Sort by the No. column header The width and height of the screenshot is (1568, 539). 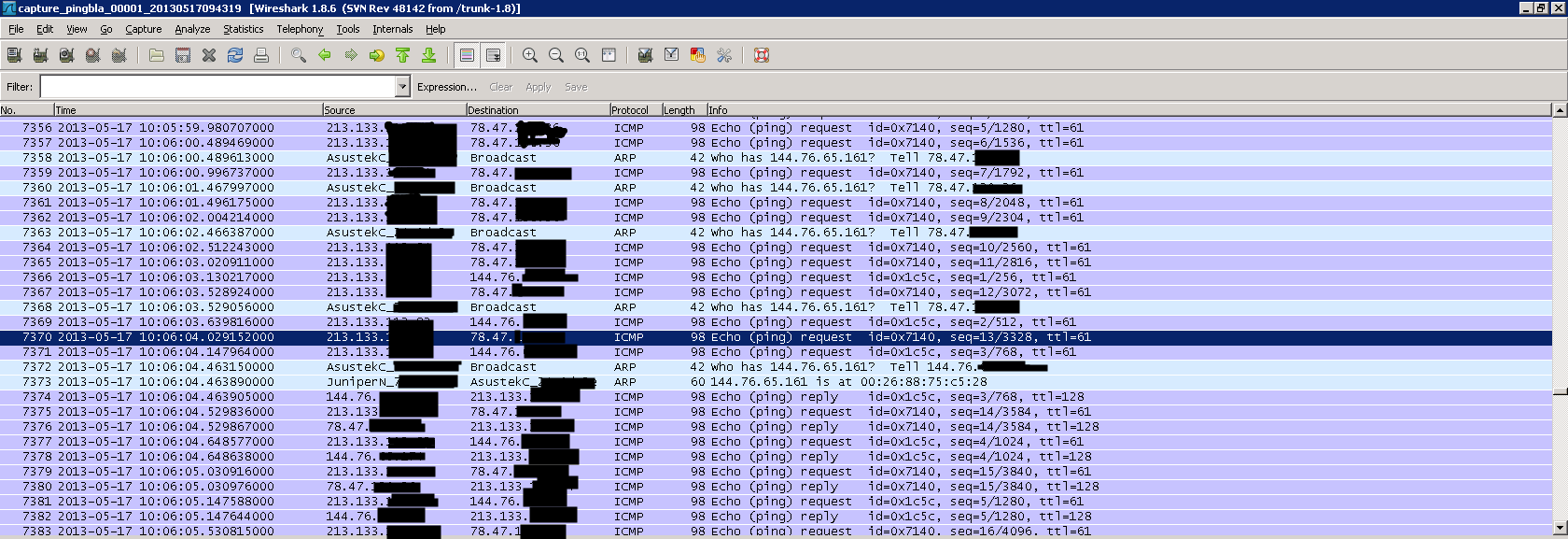click(26, 110)
